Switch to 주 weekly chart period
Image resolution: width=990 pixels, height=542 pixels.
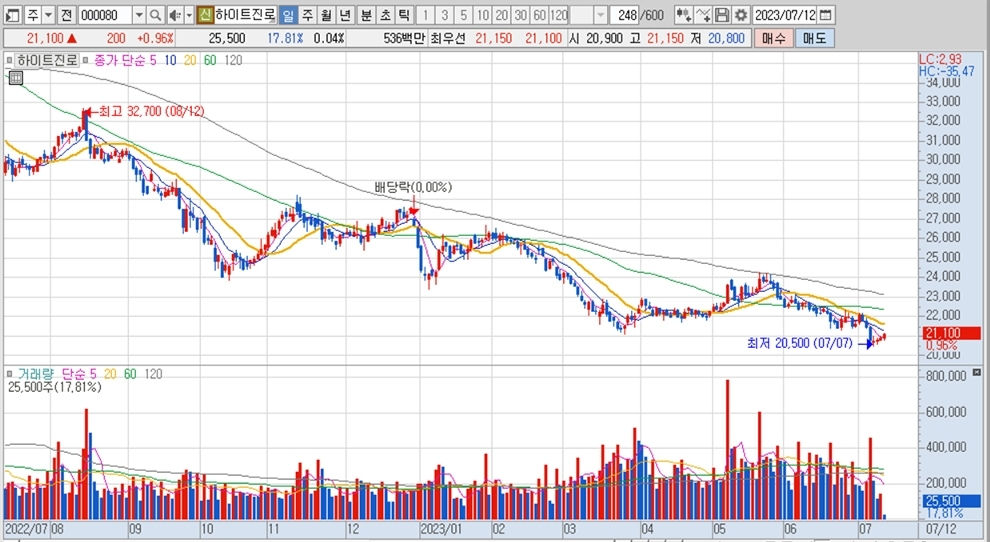click(x=307, y=15)
